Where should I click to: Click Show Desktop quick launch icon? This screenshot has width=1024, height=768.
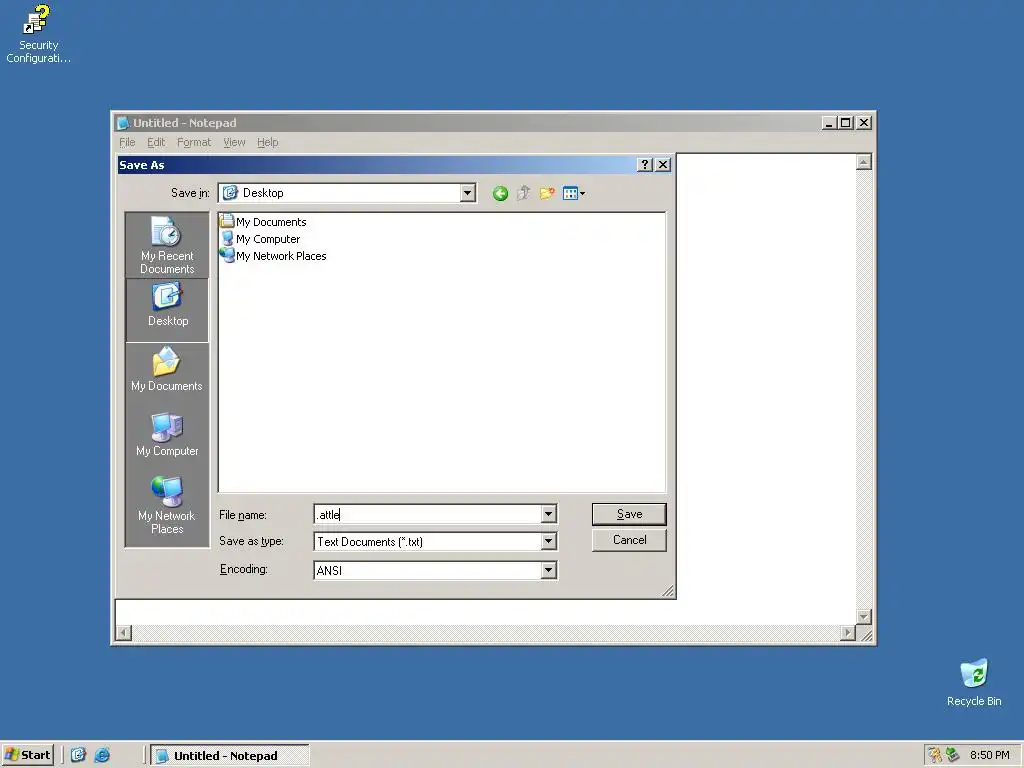coord(78,755)
